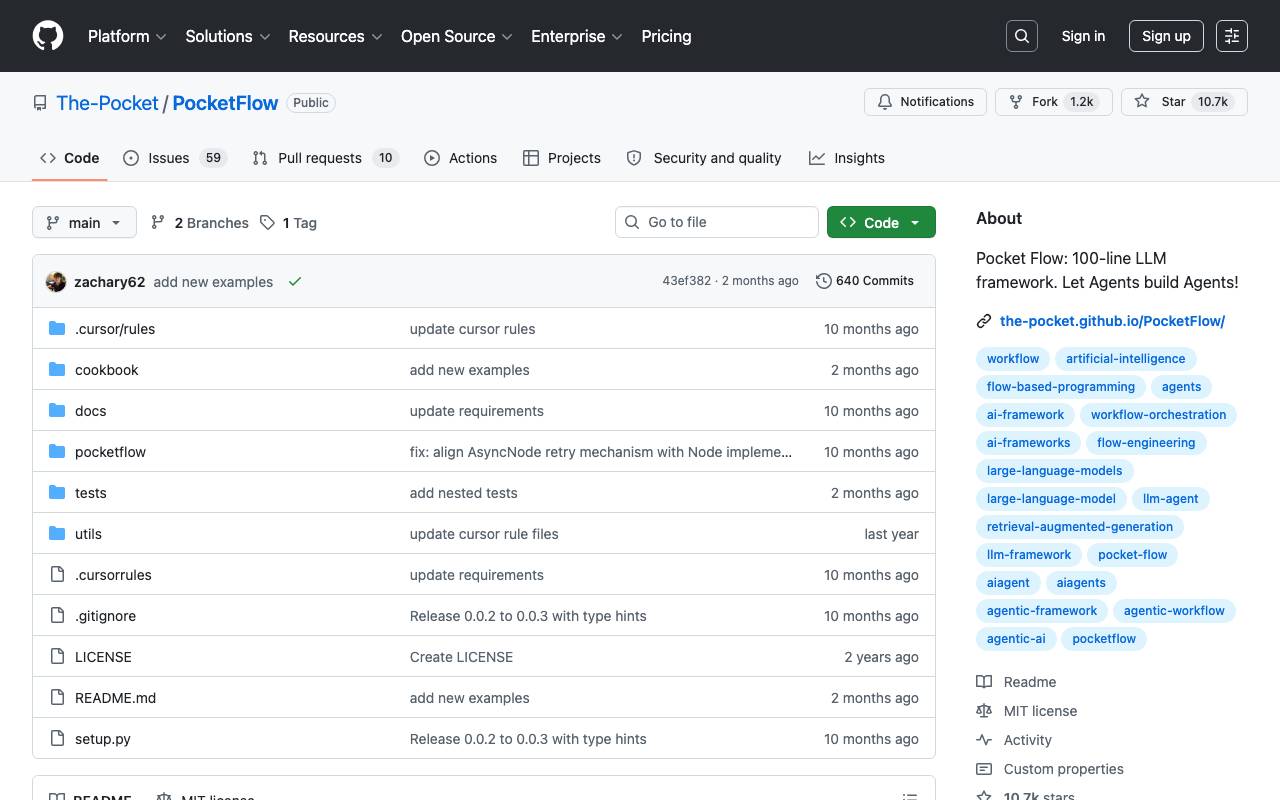Select the Code tab
1280x800 pixels.
(69, 158)
